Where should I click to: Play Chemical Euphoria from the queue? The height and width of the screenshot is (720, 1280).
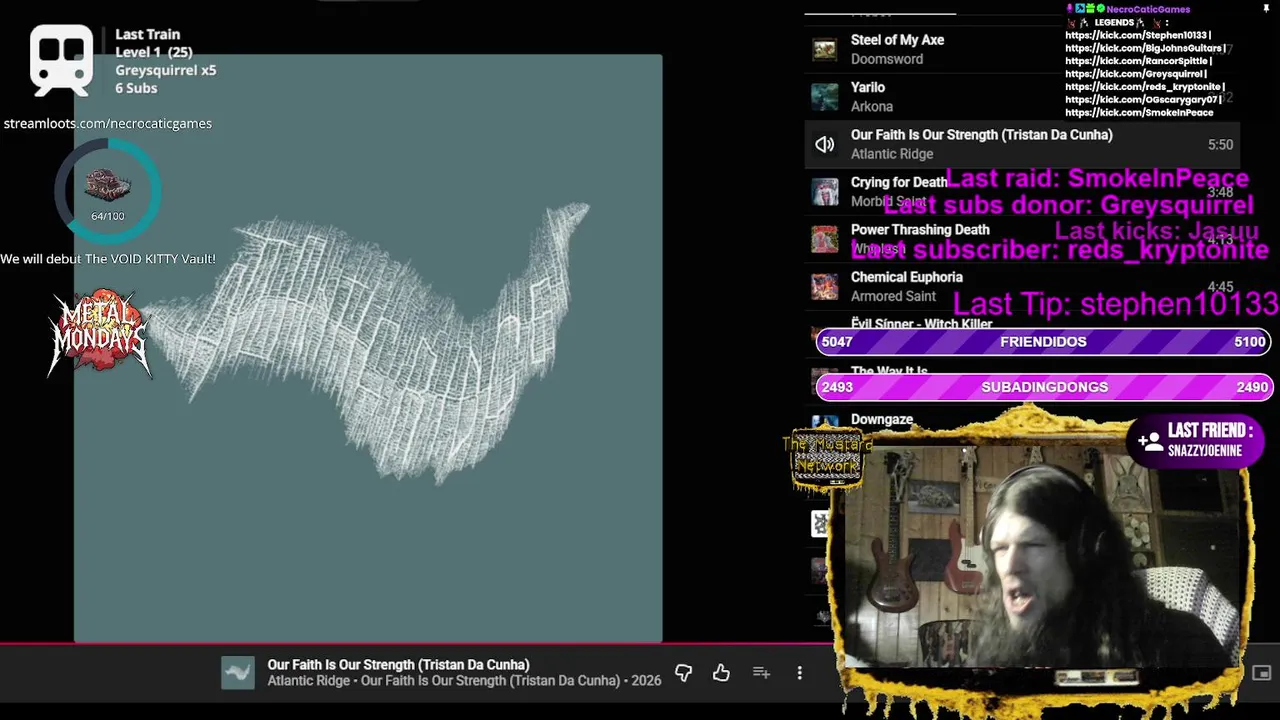906,277
